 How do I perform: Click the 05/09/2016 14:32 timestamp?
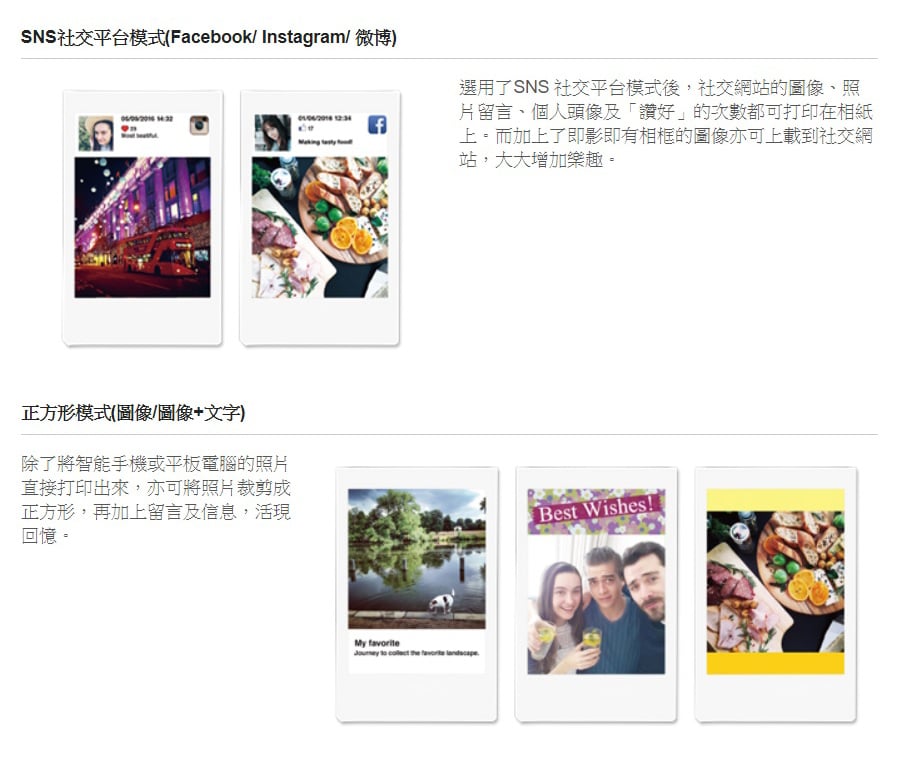pos(147,118)
